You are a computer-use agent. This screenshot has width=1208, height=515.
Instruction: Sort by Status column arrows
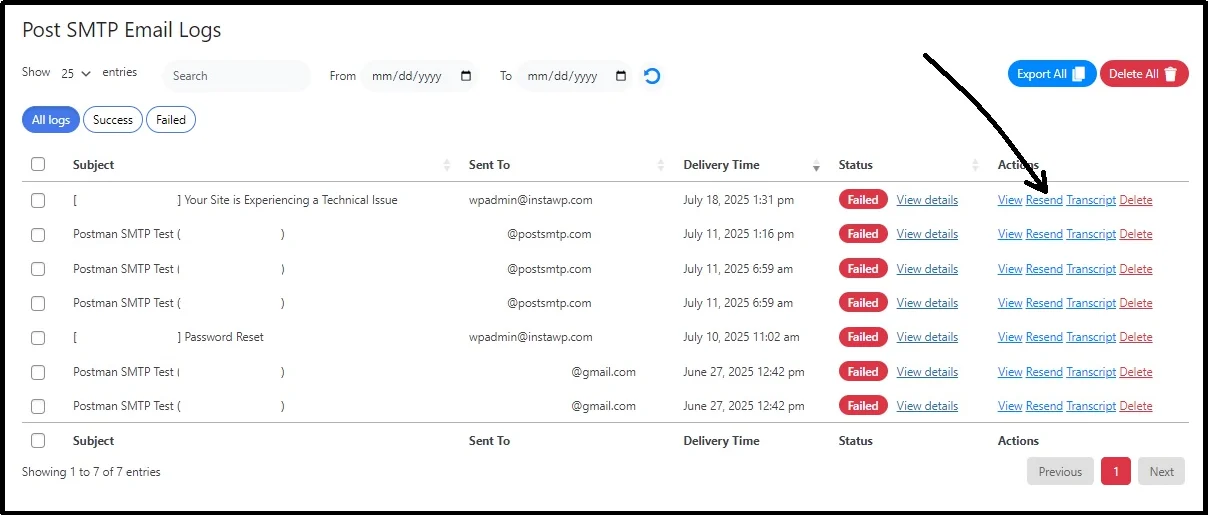[975, 165]
